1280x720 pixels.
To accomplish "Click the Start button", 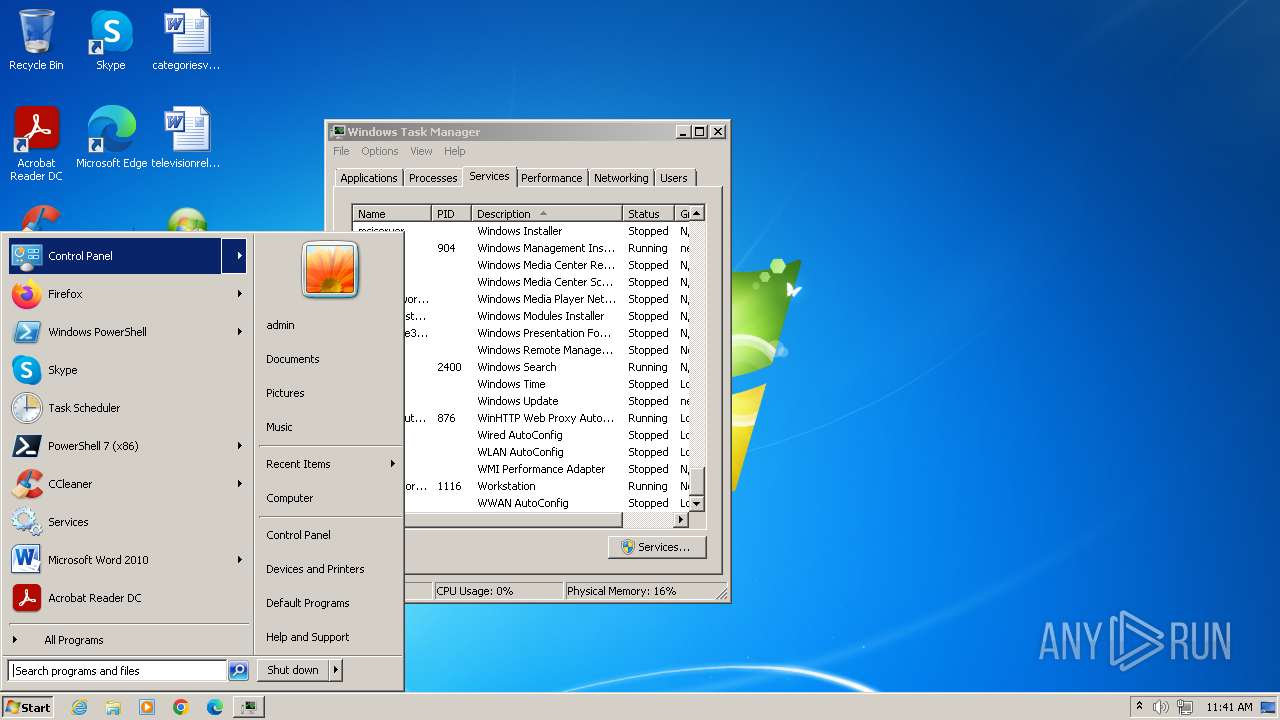I will click(28, 707).
